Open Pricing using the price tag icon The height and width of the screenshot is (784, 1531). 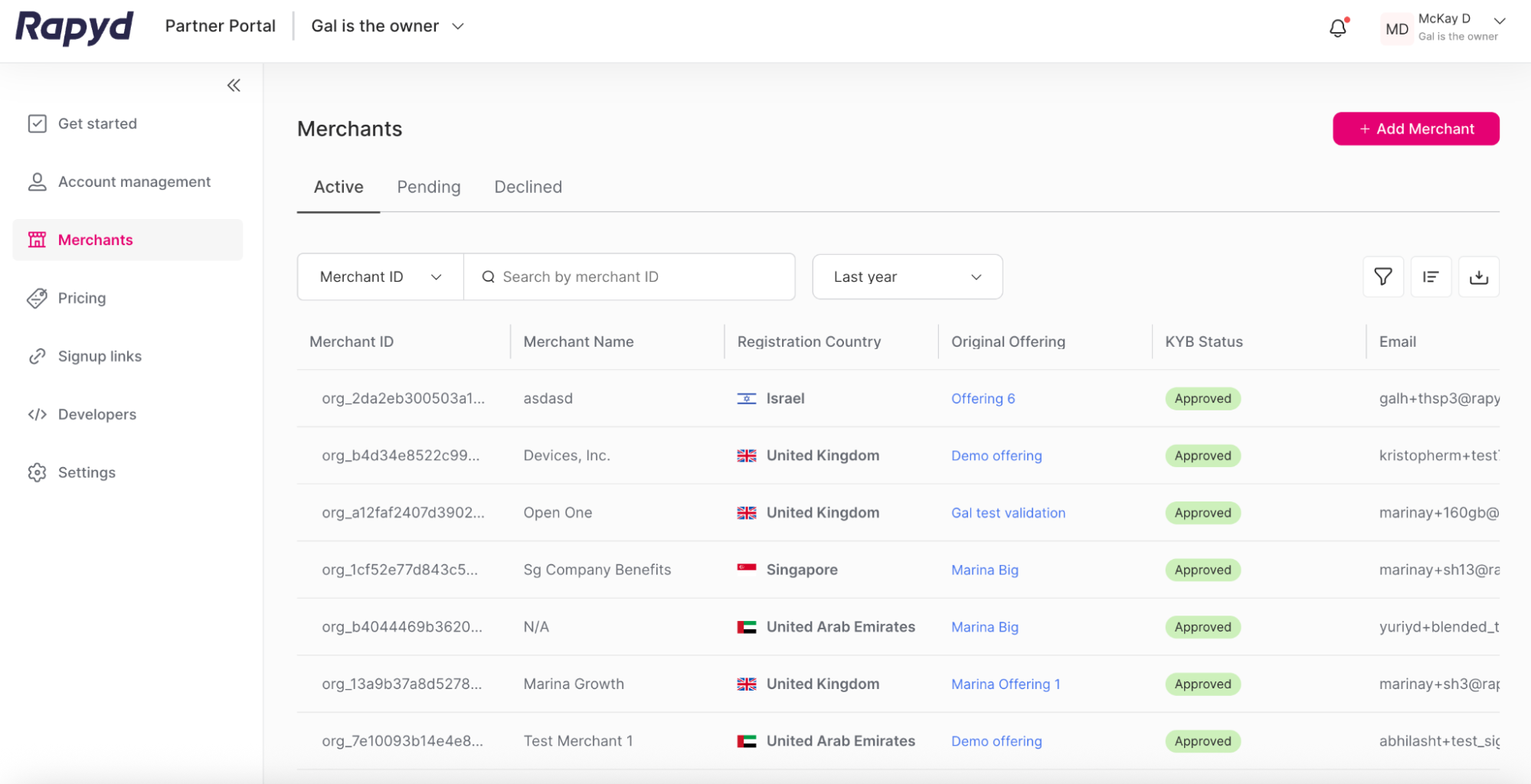(x=37, y=298)
